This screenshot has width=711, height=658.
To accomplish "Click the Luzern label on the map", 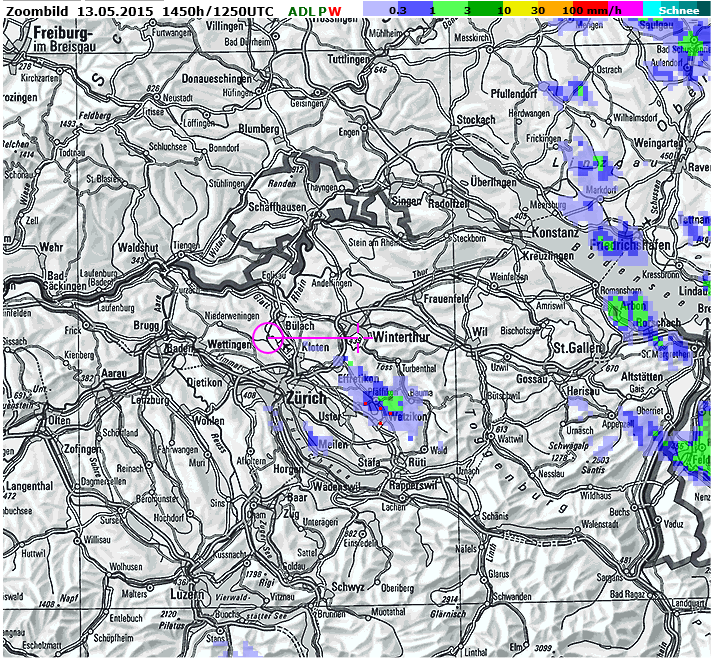I will point(187,594).
